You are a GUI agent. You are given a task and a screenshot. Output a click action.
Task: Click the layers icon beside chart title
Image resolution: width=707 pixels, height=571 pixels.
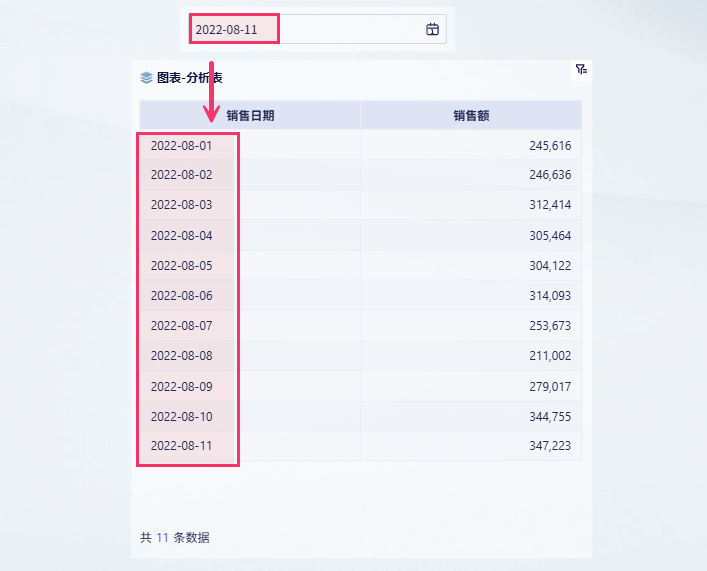(147, 77)
